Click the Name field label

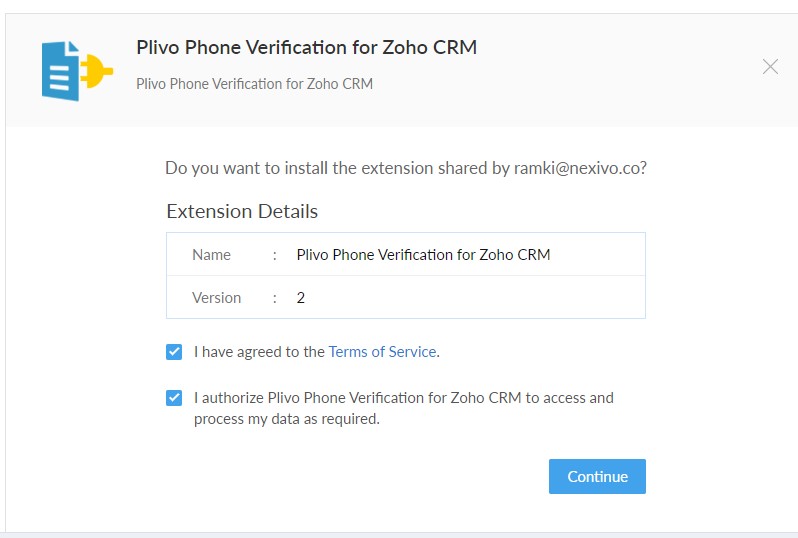point(211,254)
